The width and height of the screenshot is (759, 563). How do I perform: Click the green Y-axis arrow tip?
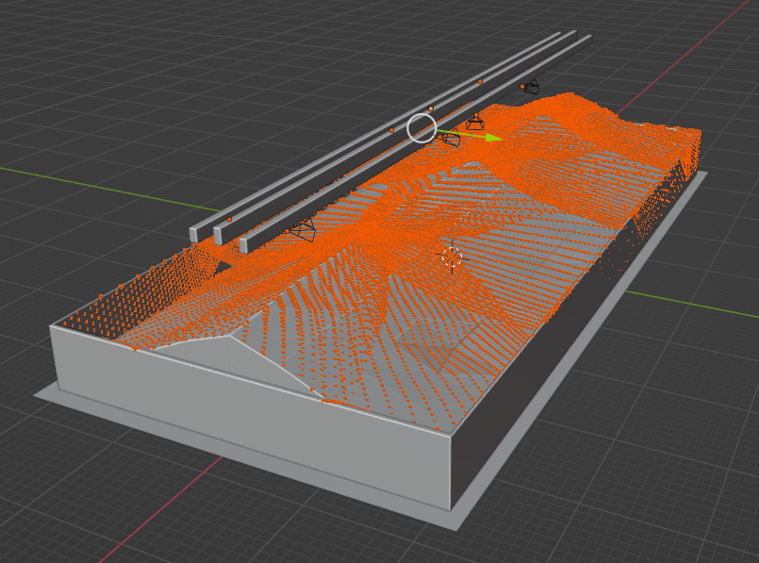point(494,138)
